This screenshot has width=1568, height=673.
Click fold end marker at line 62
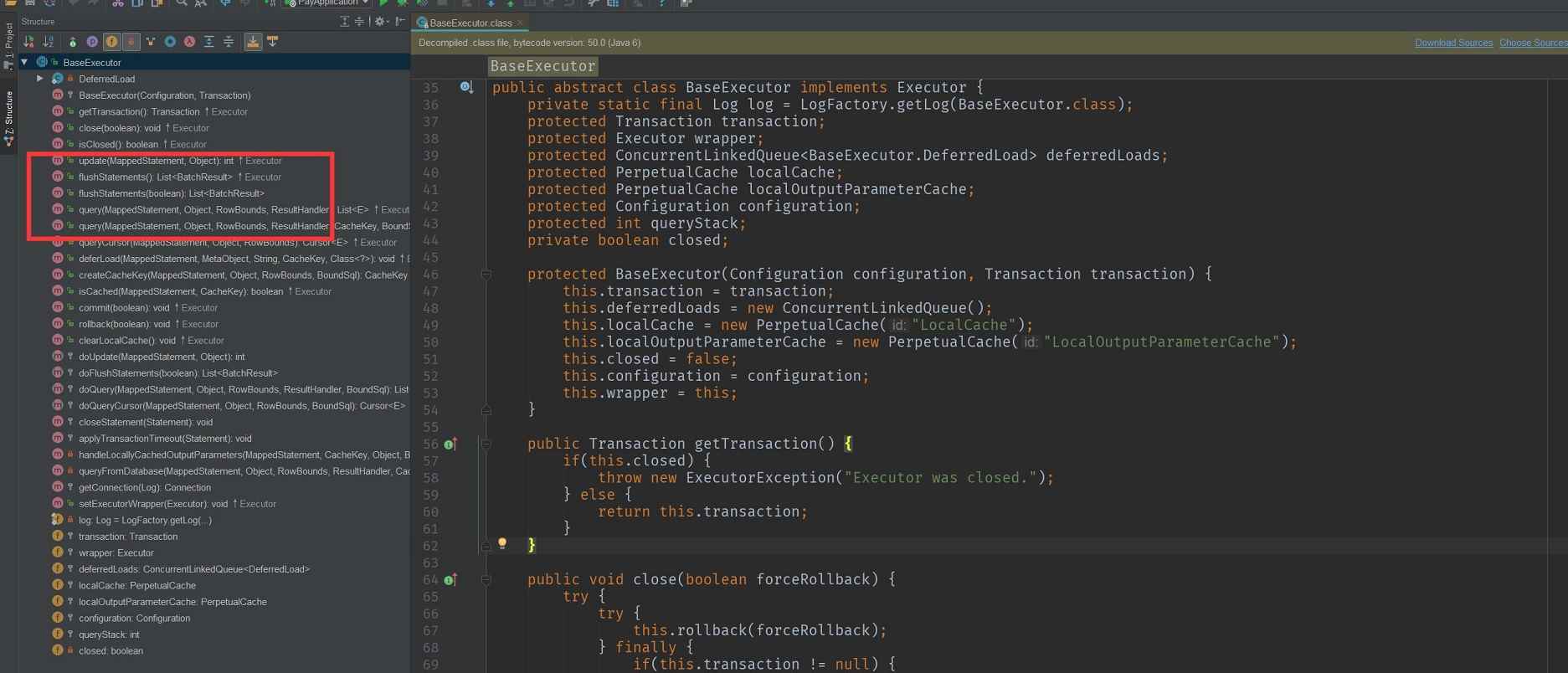point(486,546)
